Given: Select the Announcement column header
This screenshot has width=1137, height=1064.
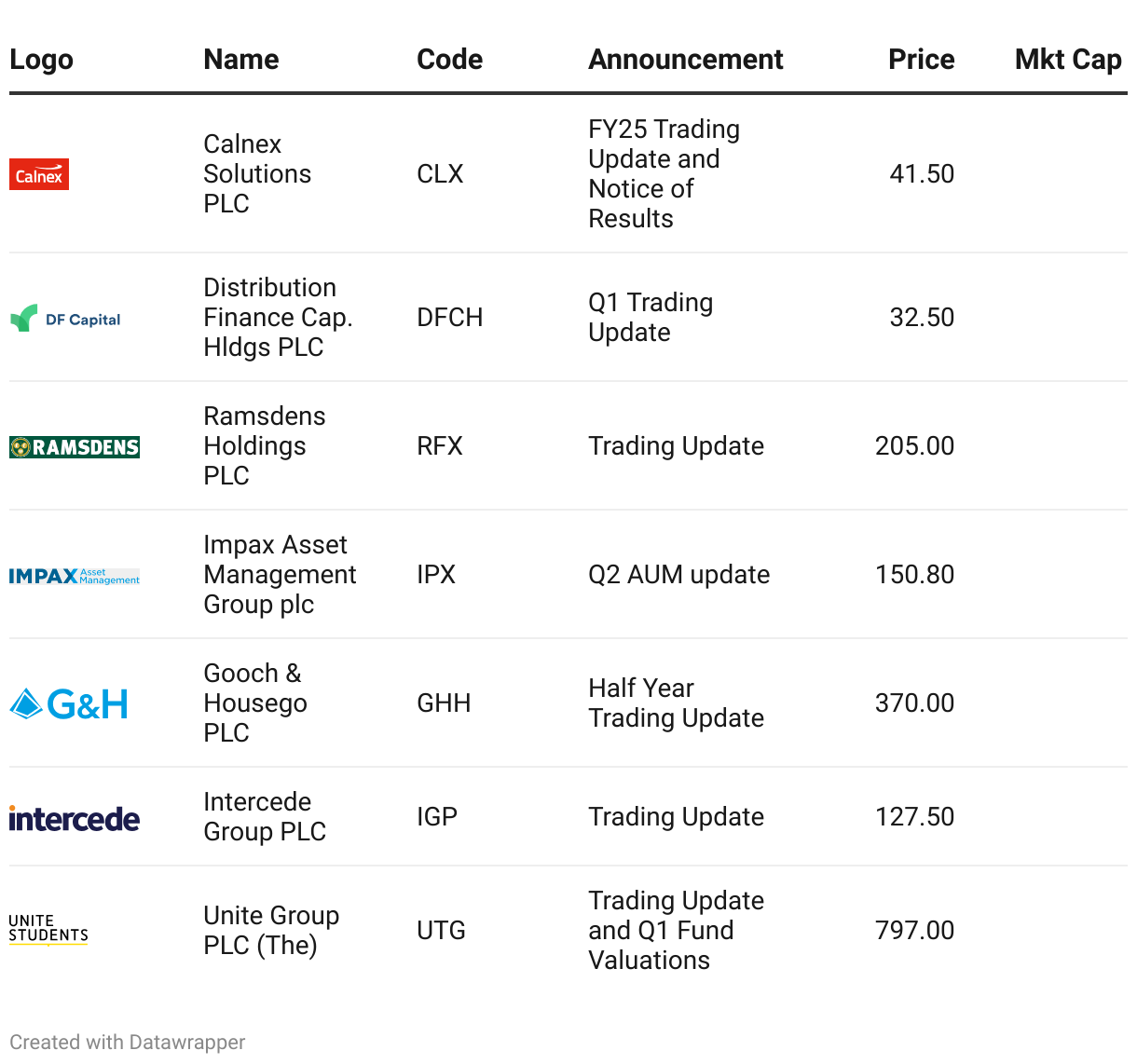Looking at the screenshot, I should (x=686, y=60).
